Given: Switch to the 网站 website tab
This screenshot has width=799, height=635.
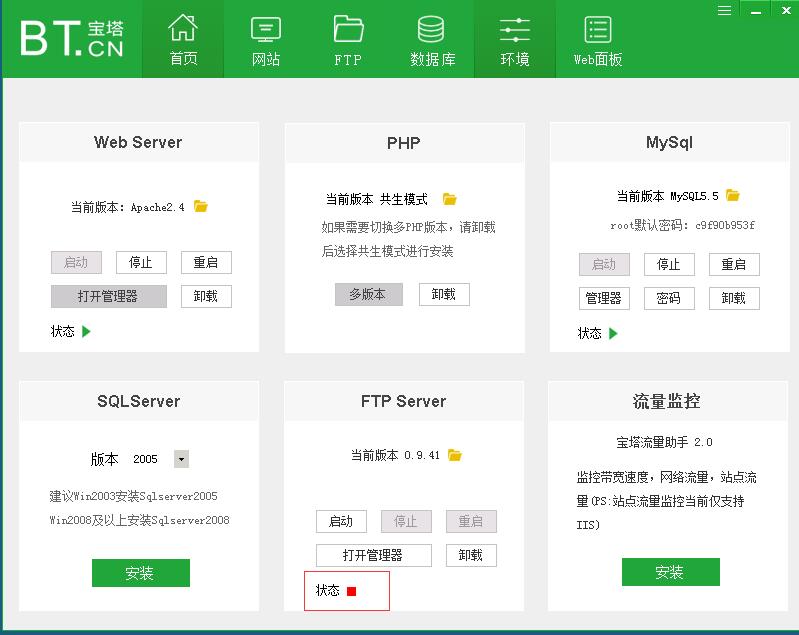Looking at the screenshot, I should [265, 39].
